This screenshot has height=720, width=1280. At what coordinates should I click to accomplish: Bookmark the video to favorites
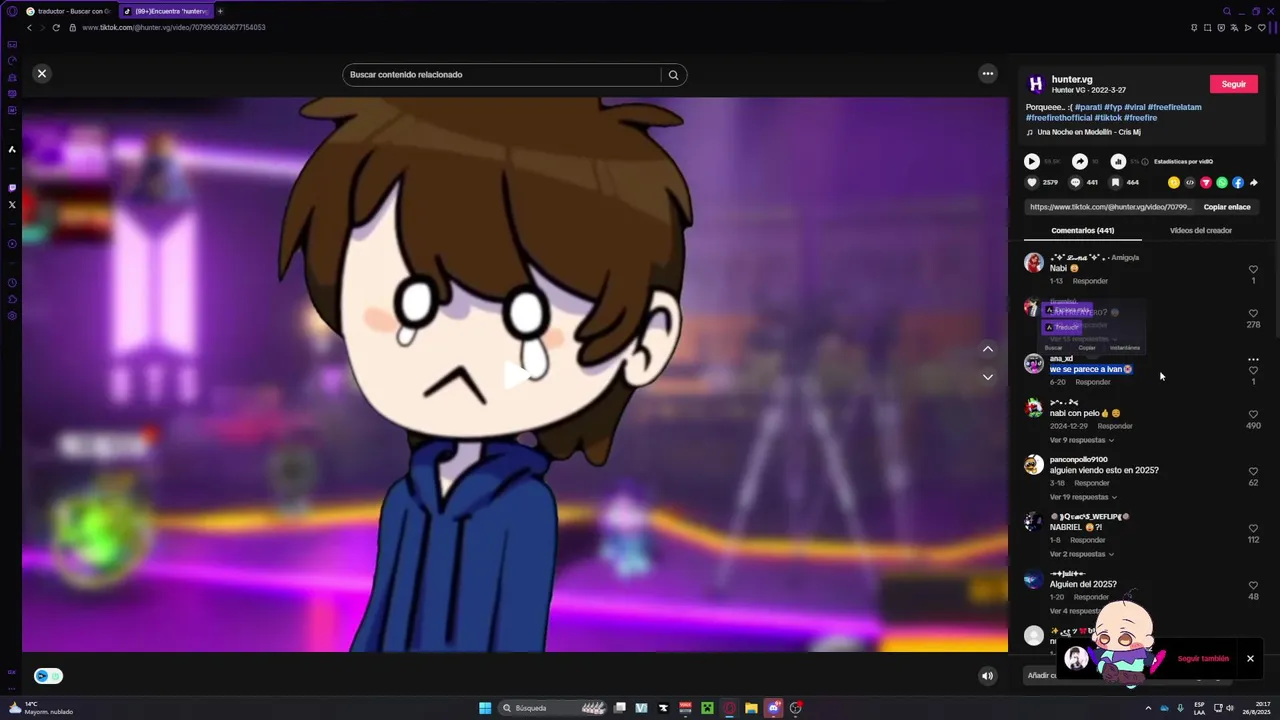pyautogui.click(x=1115, y=182)
